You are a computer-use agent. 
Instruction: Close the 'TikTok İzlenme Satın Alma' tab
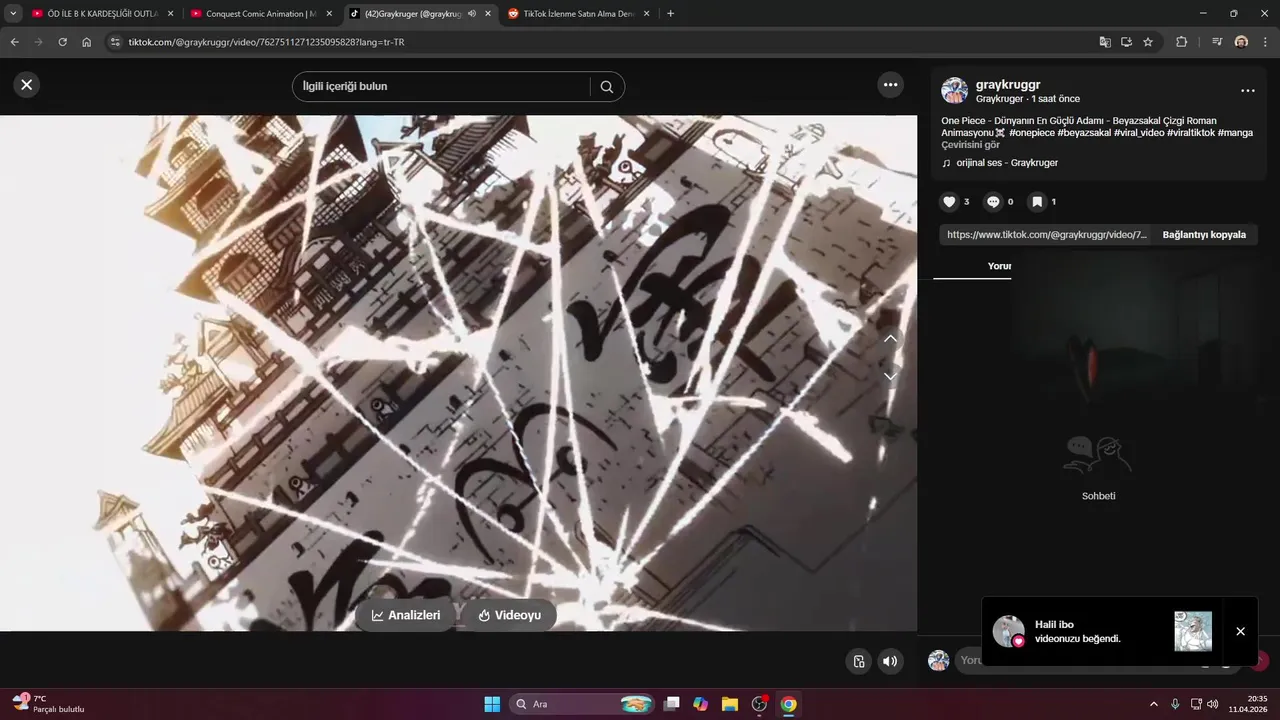[646, 14]
